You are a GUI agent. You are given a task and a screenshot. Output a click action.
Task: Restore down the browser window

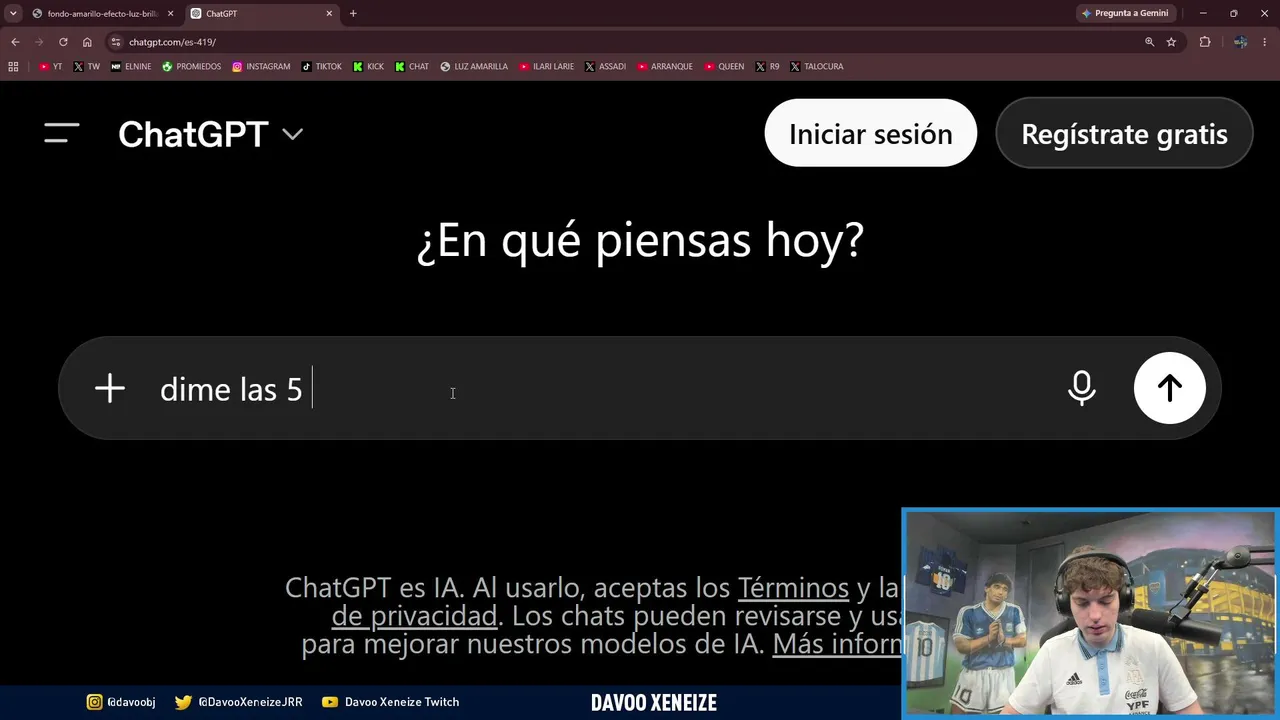coord(1234,13)
